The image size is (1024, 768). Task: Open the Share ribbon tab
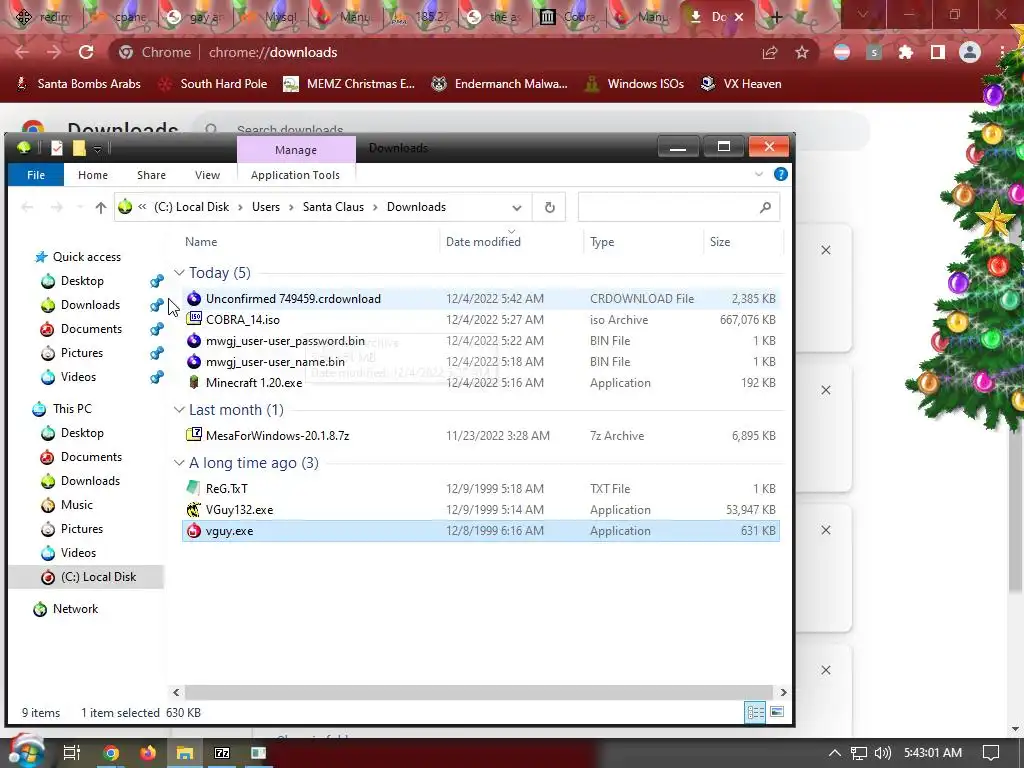pos(152,174)
